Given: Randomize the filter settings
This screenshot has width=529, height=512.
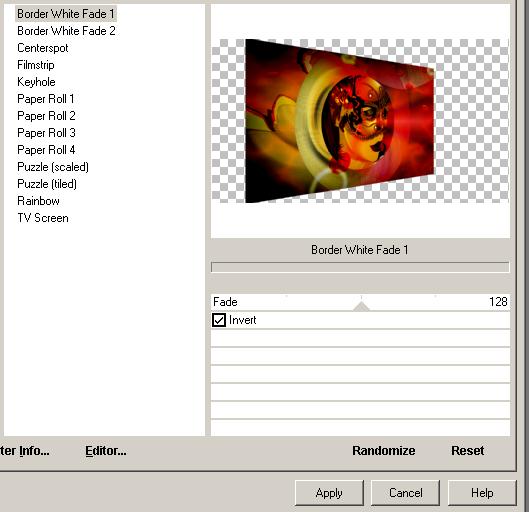Looking at the screenshot, I should point(384,451).
